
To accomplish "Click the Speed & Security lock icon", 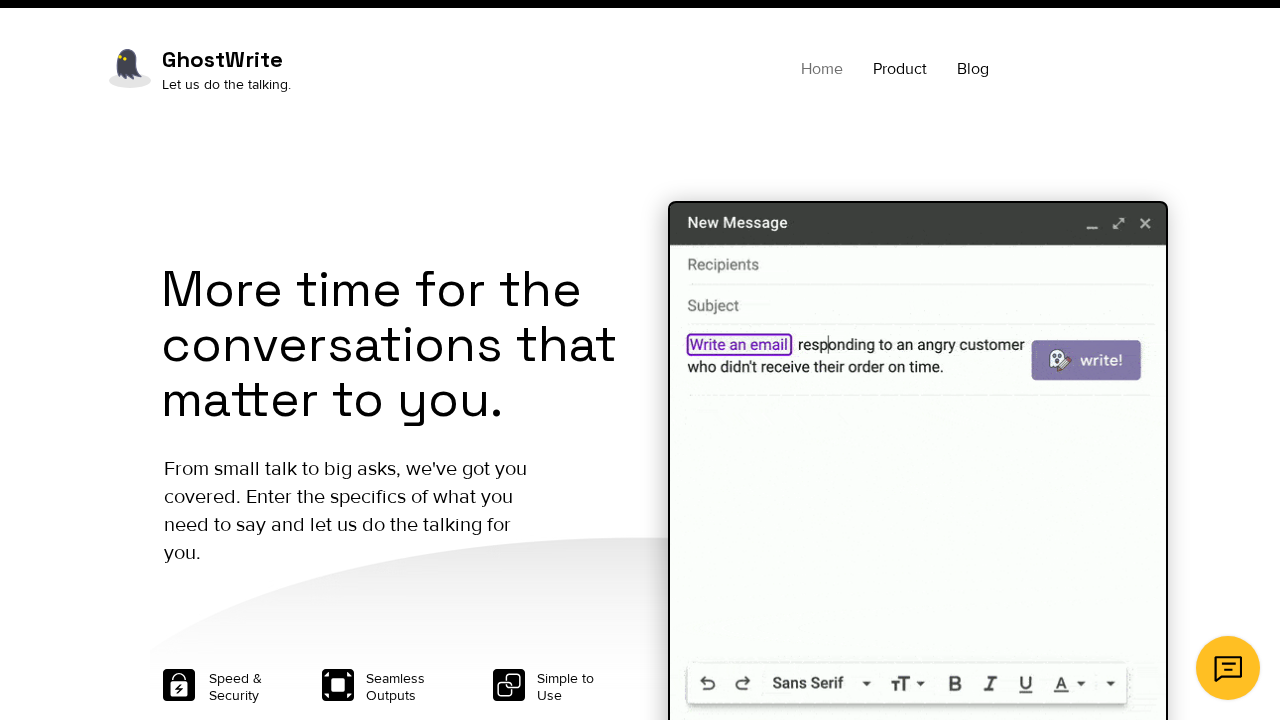I will point(178,685).
